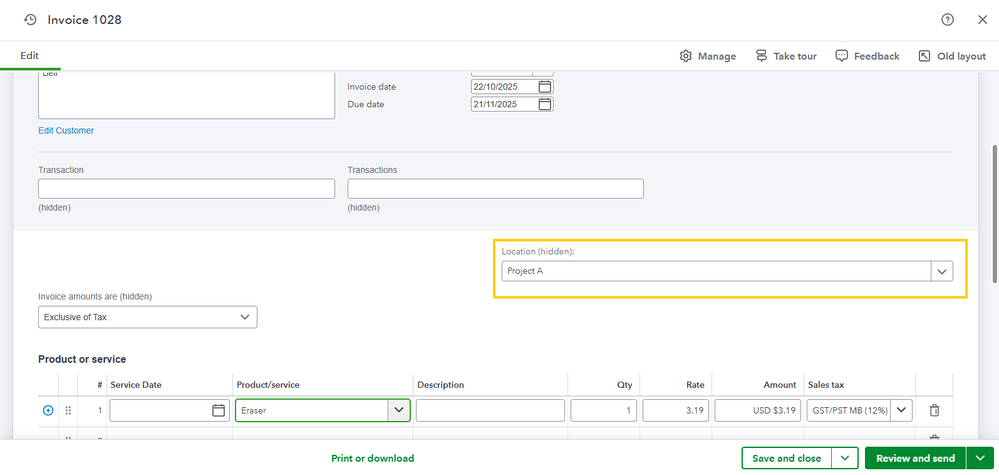Click Save and close button
Viewport: 999px width, 475px height.
[x=787, y=458]
